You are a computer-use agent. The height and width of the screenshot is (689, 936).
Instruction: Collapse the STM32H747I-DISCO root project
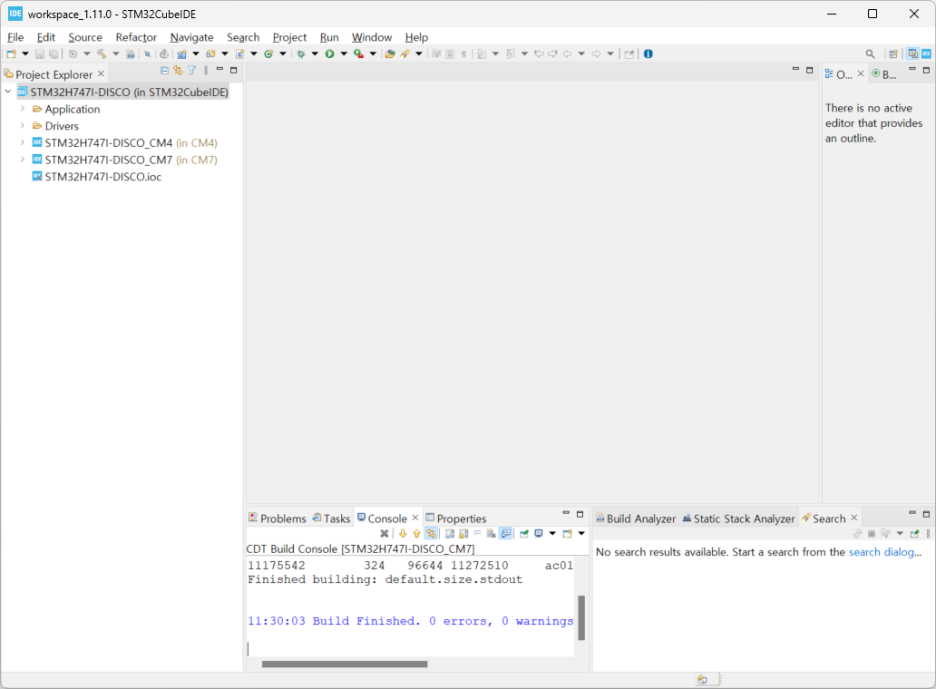pos(8,92)
